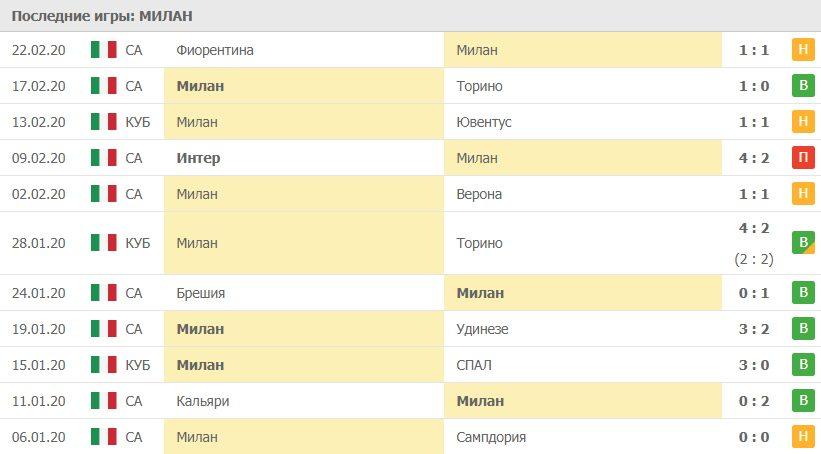Image resolution: width=821 pixels, height=454 pixels.
Task: Click the green В badge for Milan–Torino 1:0
Action: pos(802,86)
